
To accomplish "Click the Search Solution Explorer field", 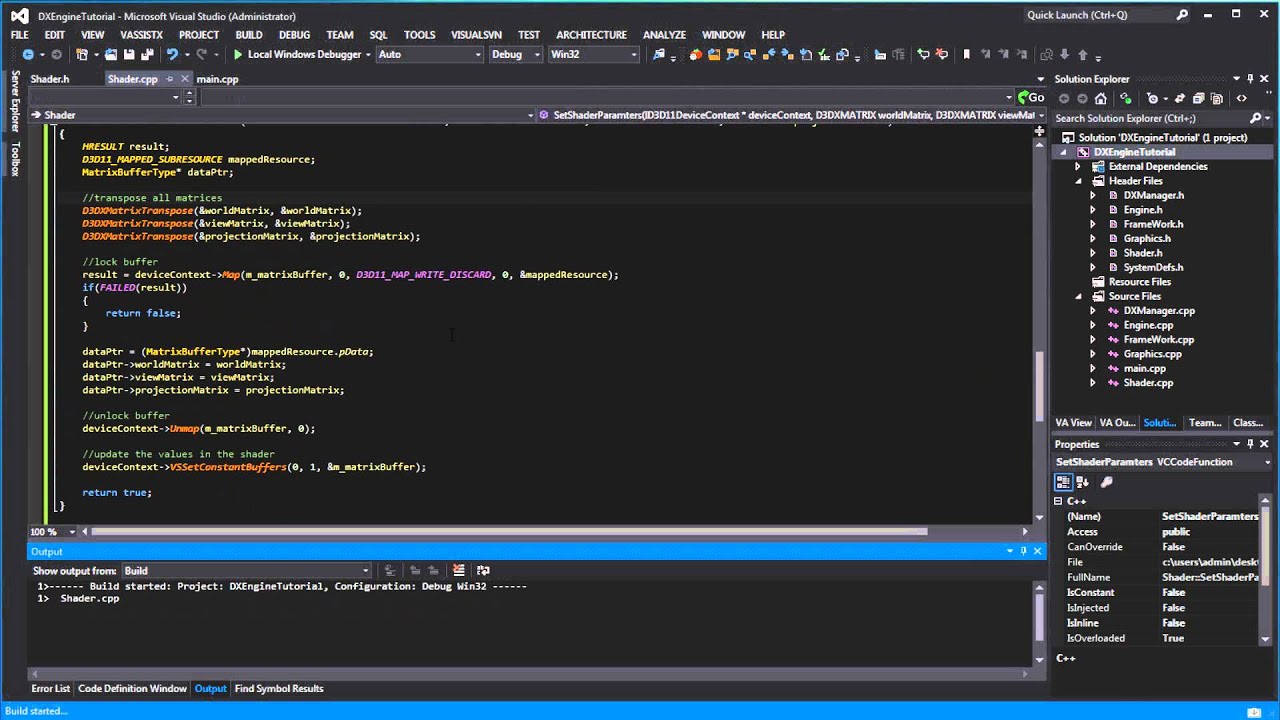I will click(x=1150, y=118).
